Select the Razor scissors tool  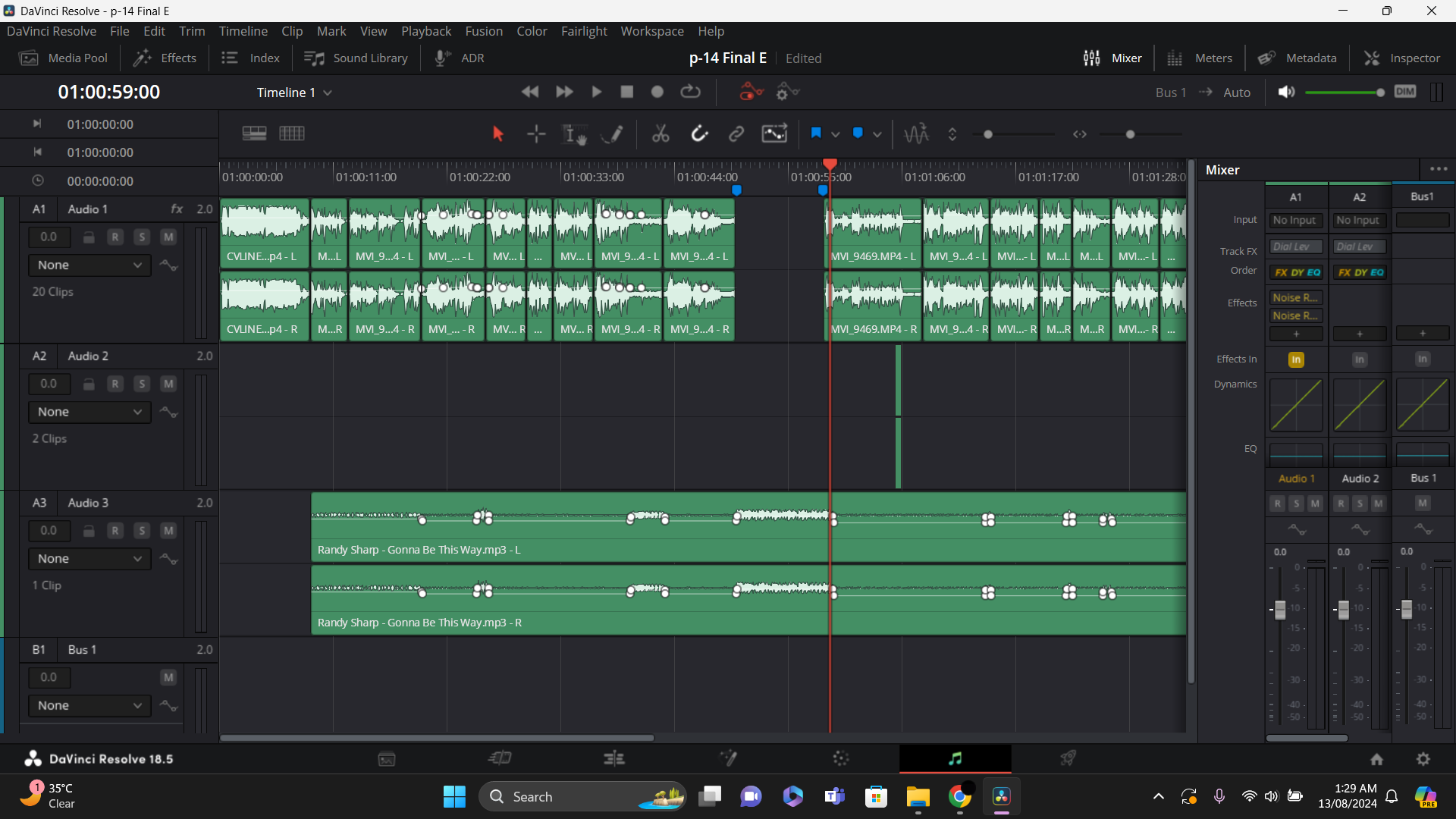[661, 134]
